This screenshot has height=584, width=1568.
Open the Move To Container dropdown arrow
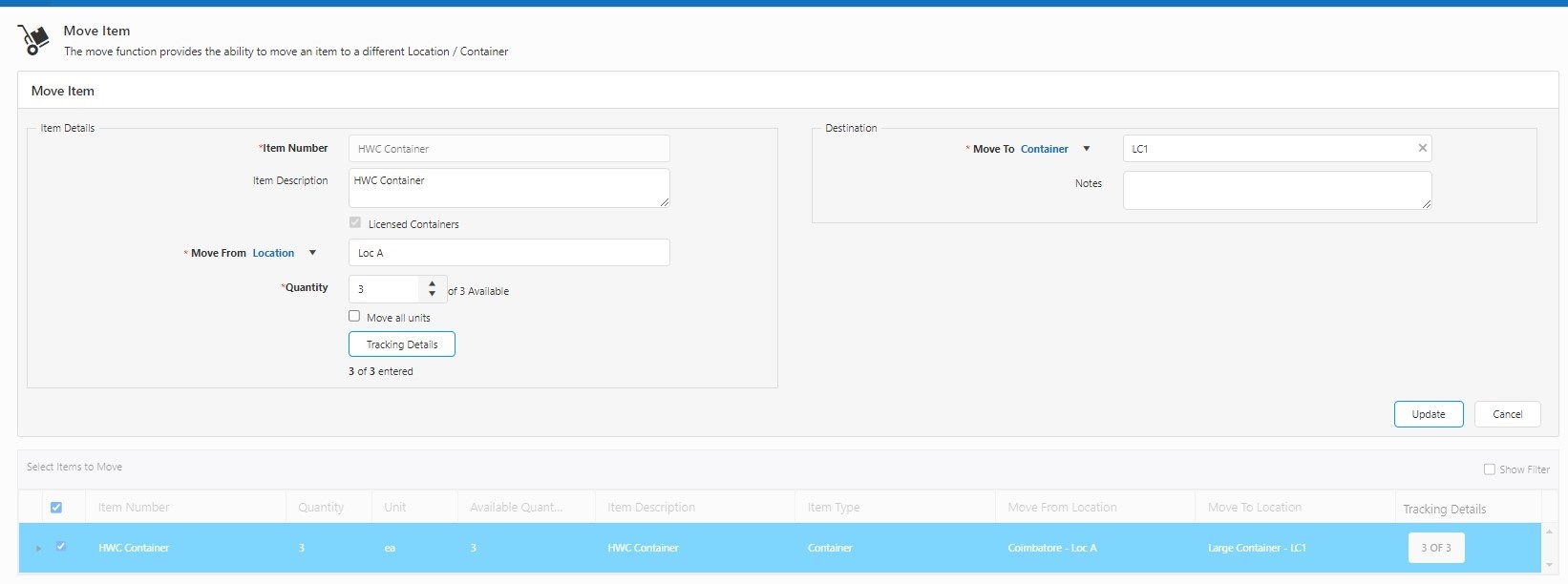pos(1086,149)
